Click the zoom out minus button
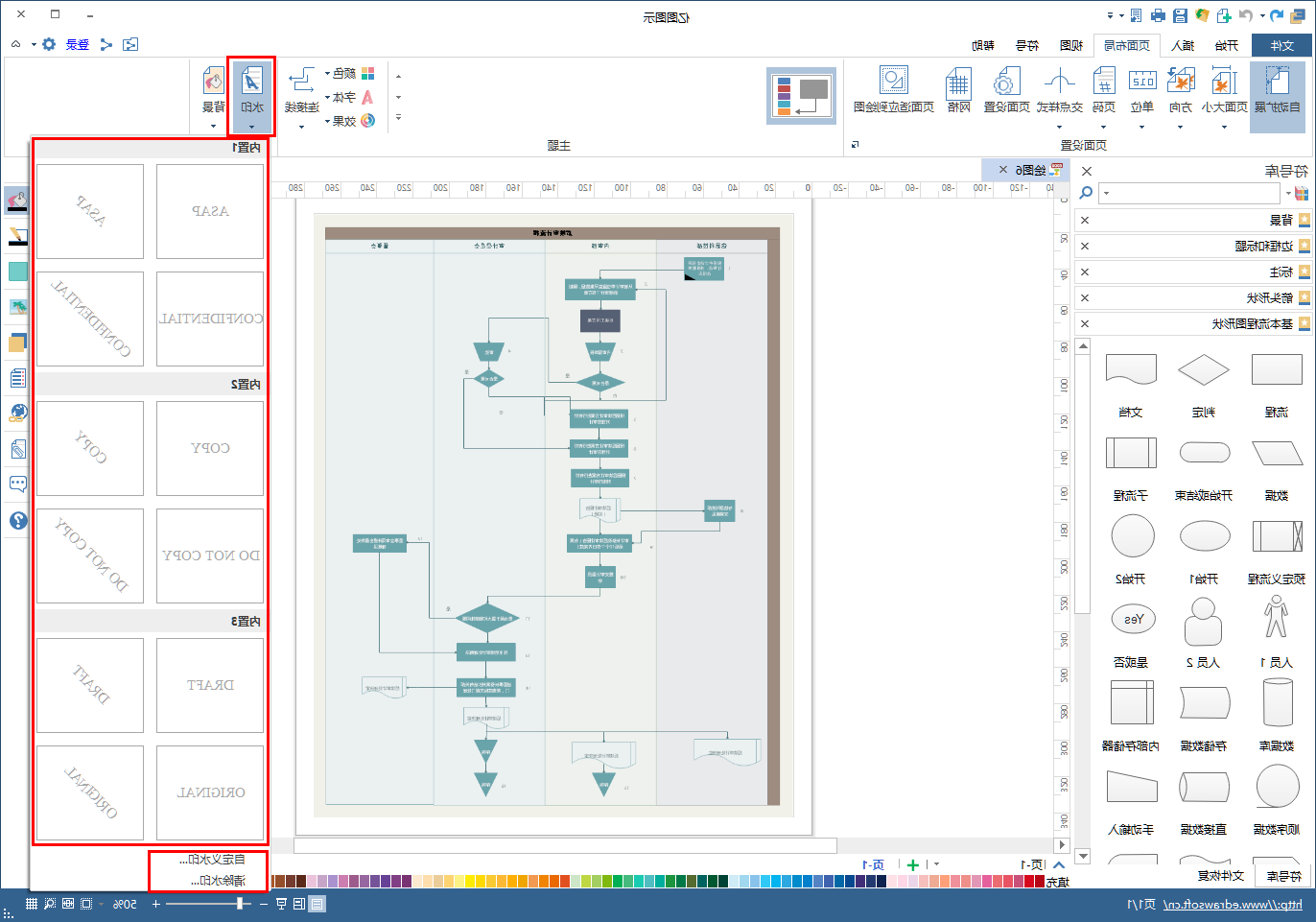 (263, 904)
